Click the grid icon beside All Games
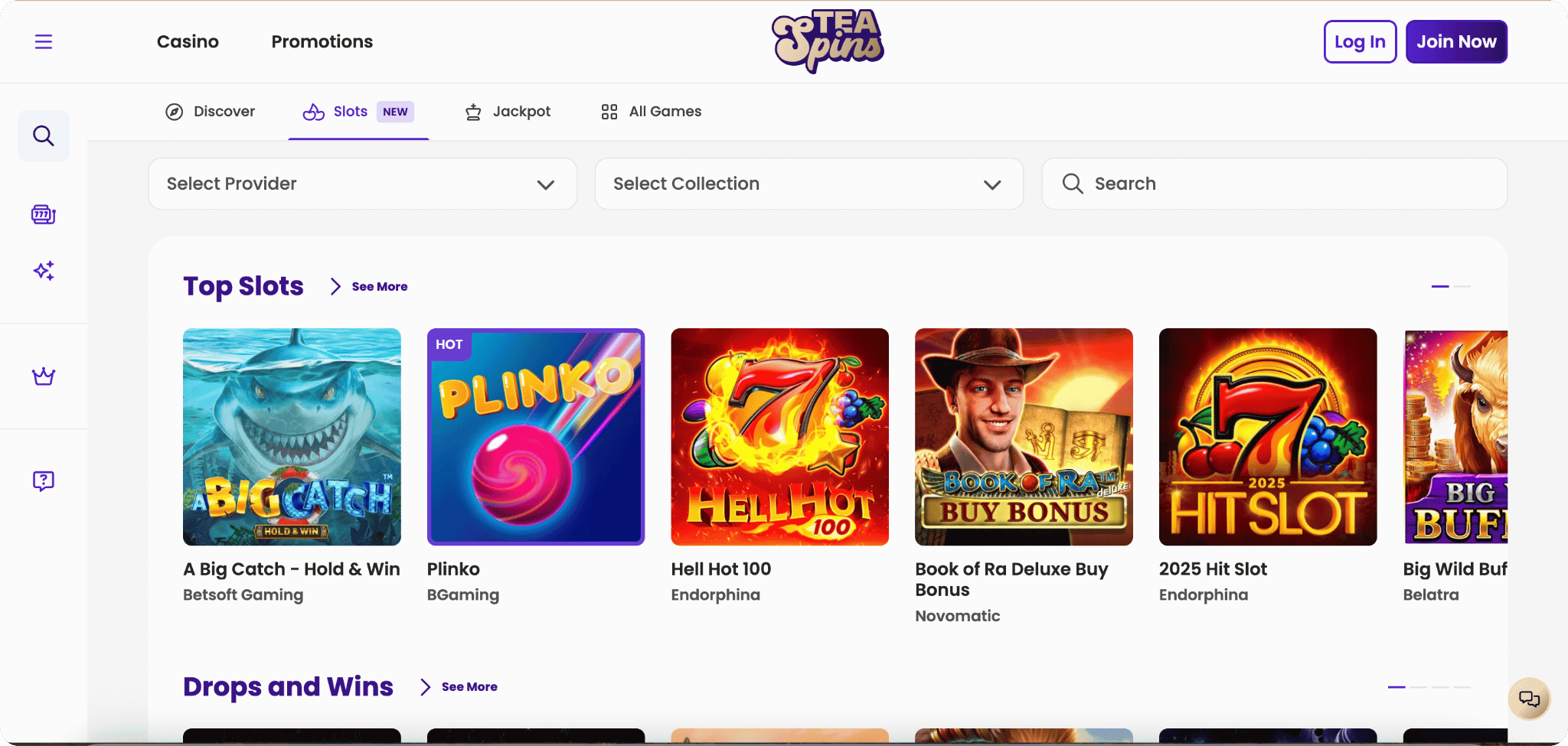The image size is (1568, 746). coord(609,112)
